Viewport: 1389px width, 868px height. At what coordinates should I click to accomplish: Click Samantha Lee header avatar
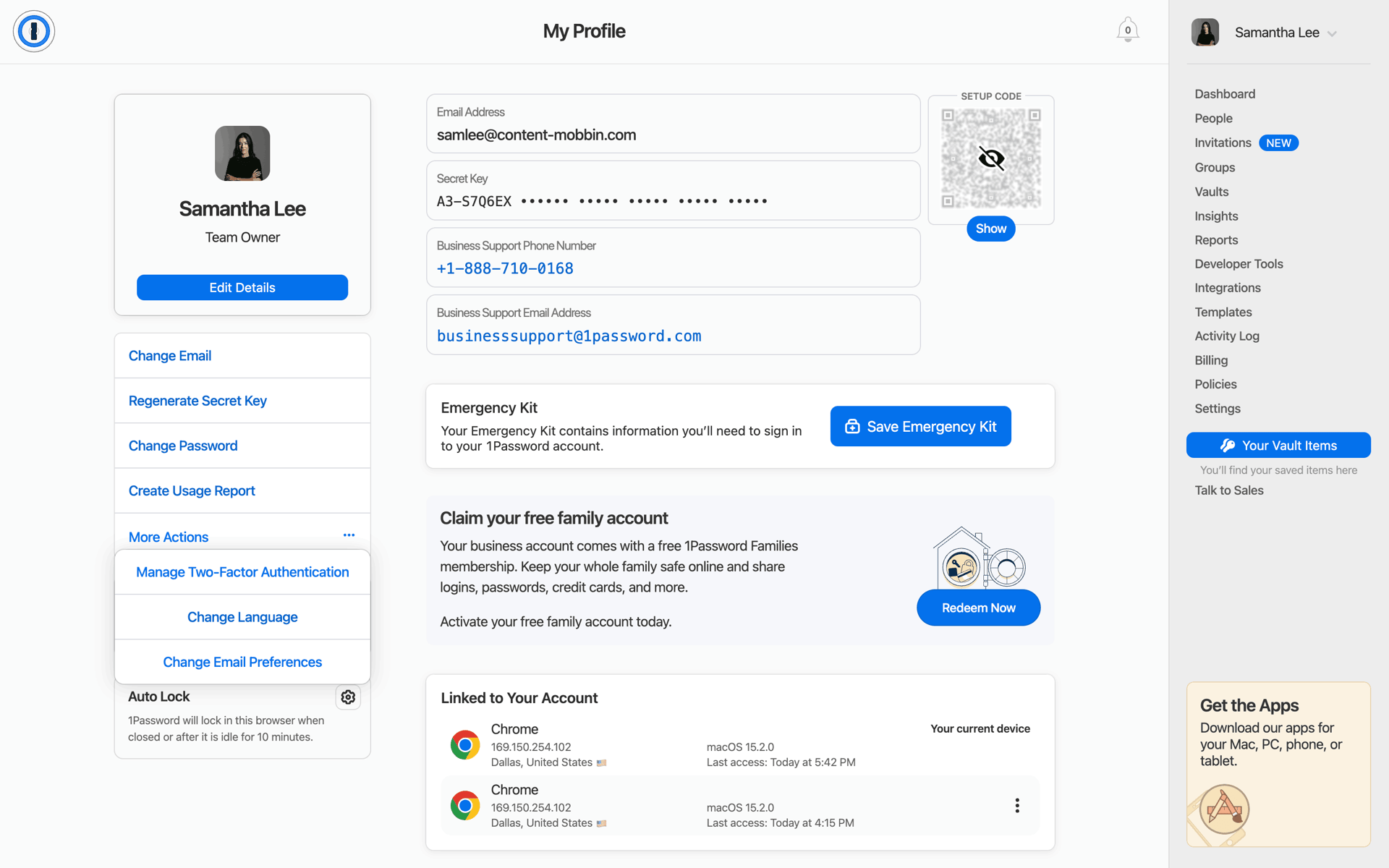[1205, 33]
